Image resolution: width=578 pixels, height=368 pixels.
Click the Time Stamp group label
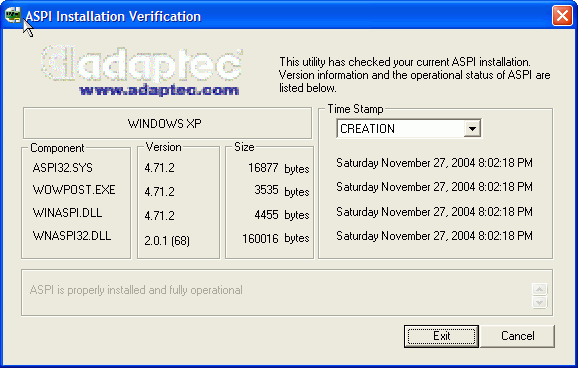[355, 109]
